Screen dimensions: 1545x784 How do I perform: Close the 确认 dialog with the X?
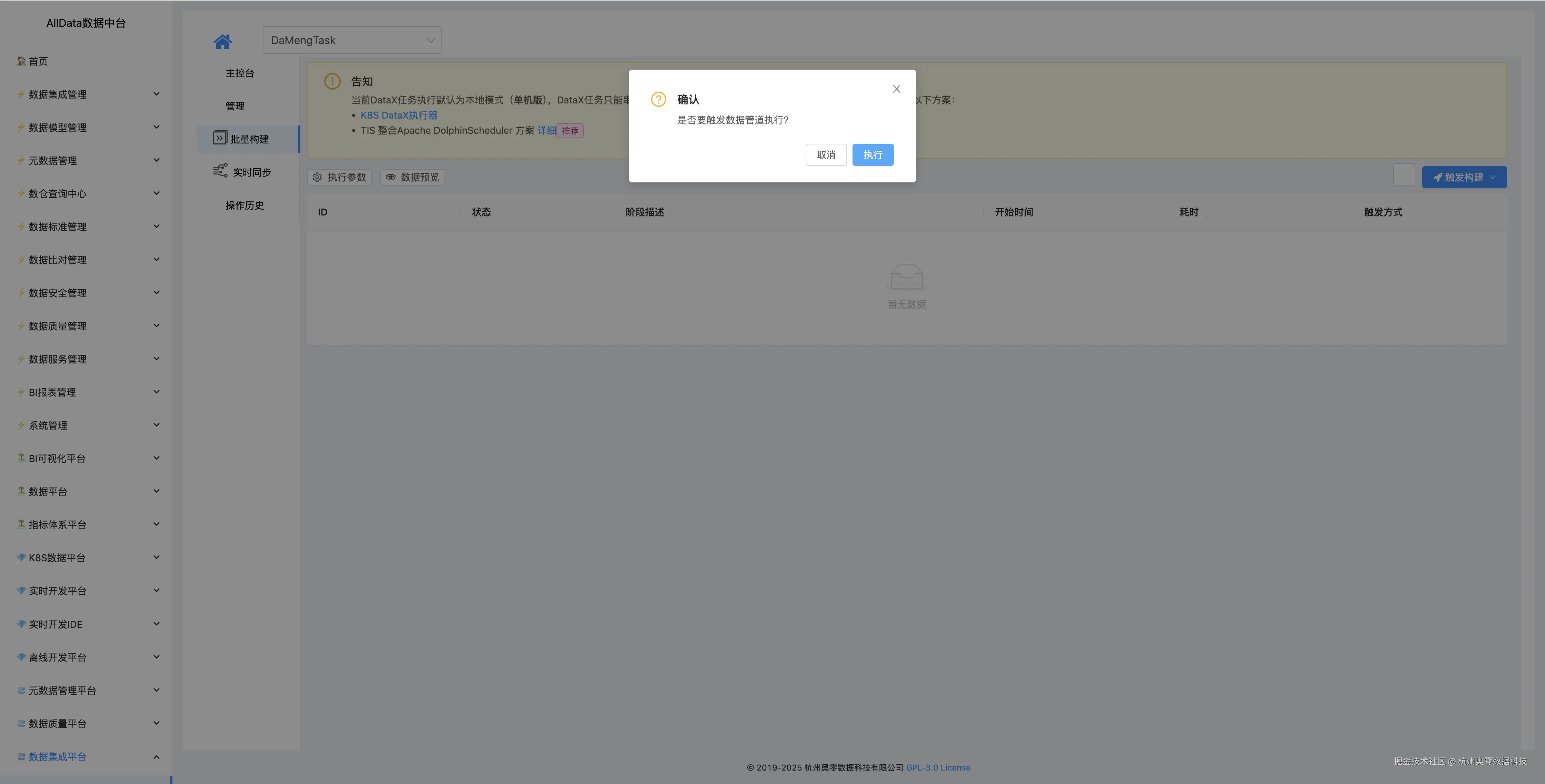896,89
